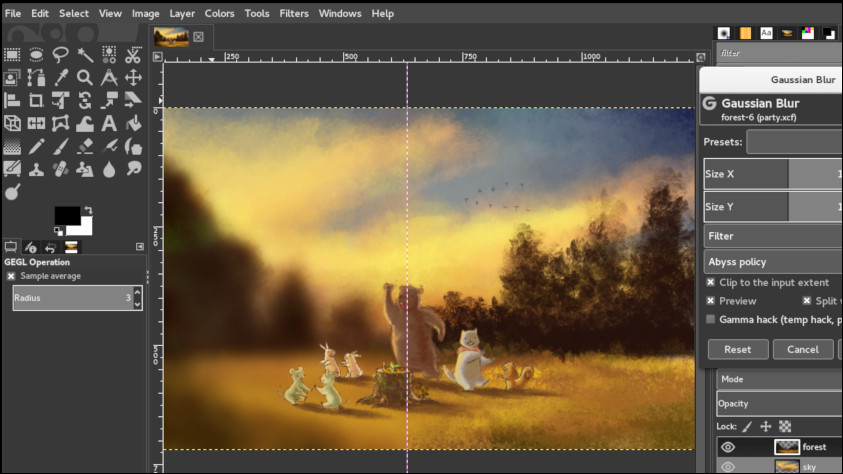This screenshot has height=474, width=843.
Task: Open the Select menu
Action: click(x=74, y=13)
